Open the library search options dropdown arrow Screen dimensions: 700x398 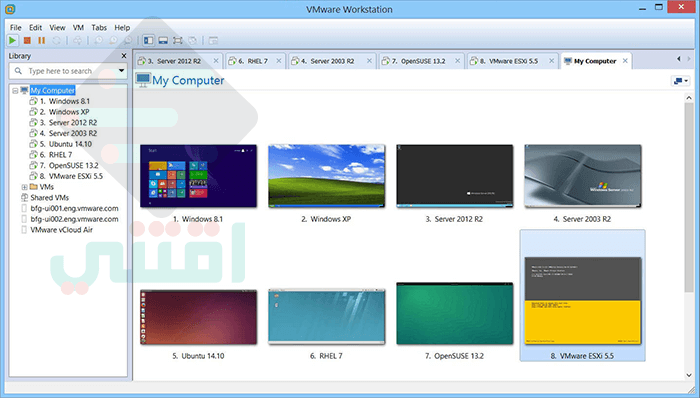121,71
